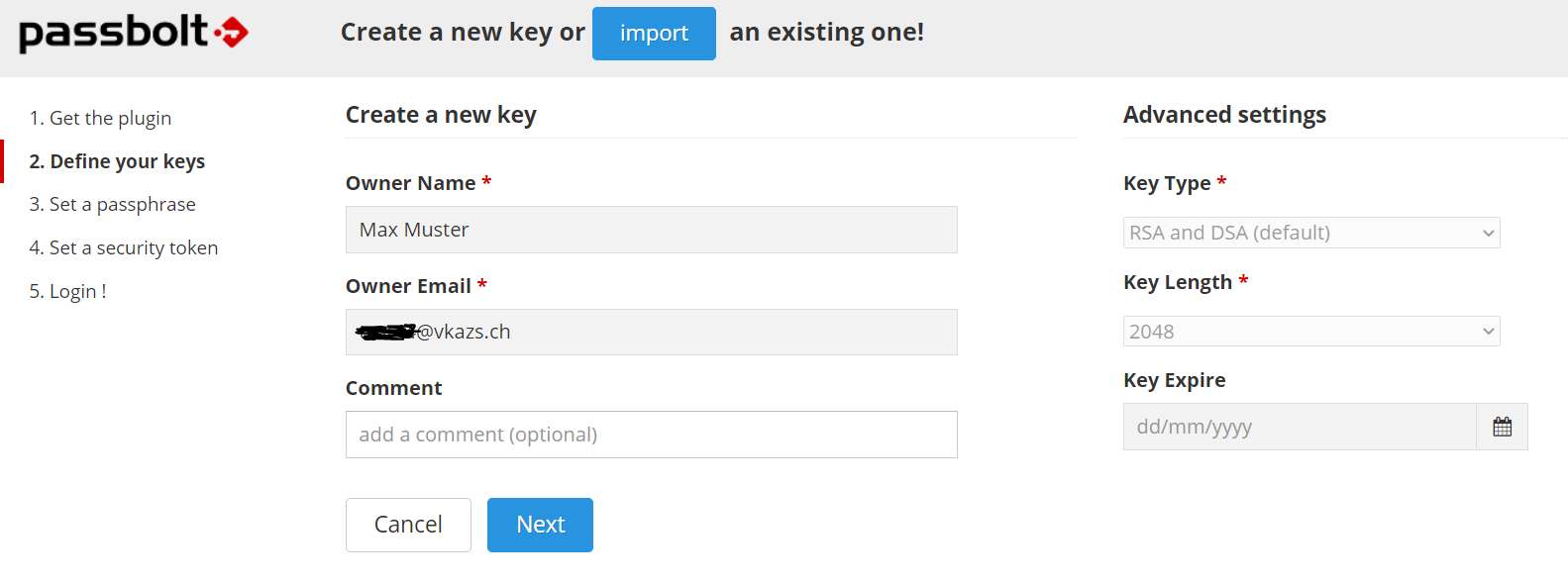Cancel the key creation
Image resolution: width=1568 pixels, height=583 pixels.
(408, 525)
